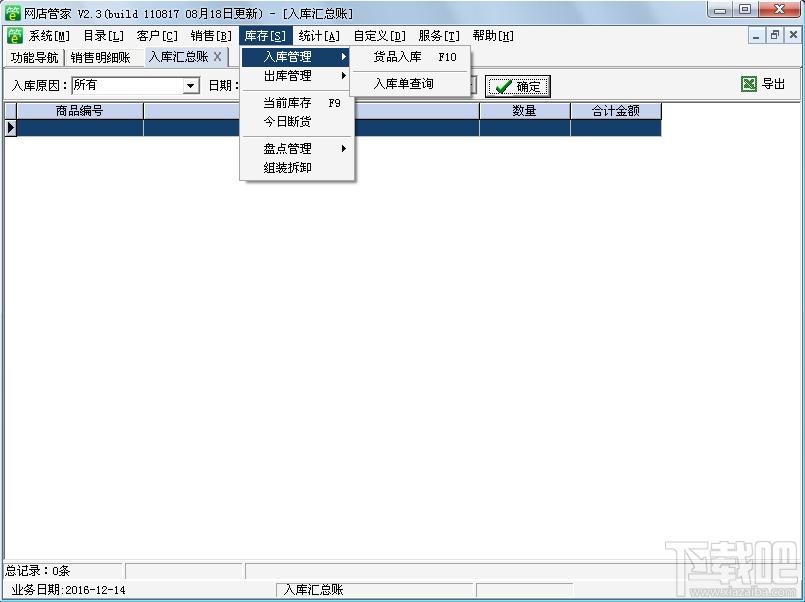Click the 导出 export button
Viewport: 805px width, 602px height.
tap(763, 84)
